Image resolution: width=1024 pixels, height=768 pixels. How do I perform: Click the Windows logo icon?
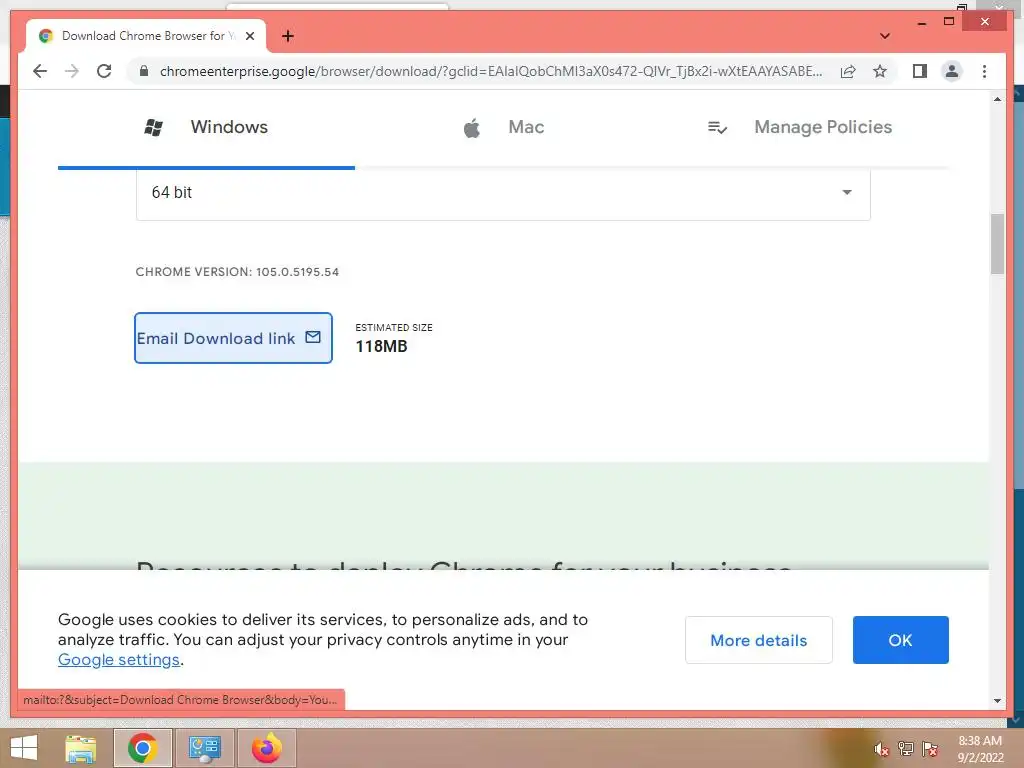tap(153, 127)
